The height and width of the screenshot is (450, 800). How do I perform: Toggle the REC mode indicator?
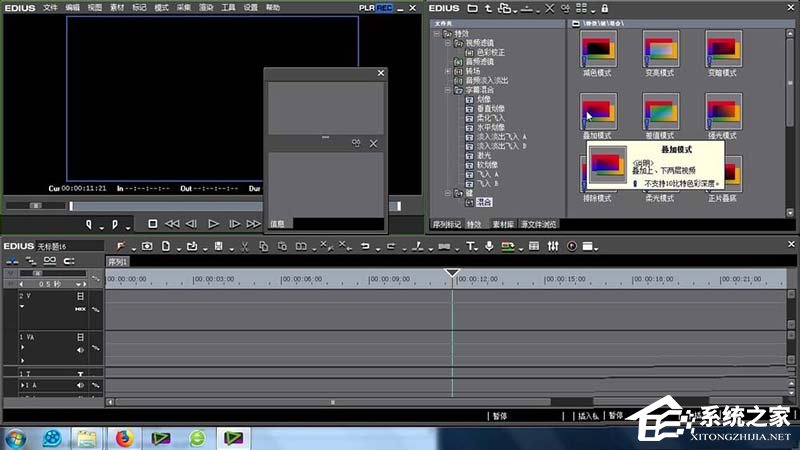coord(383,7)
